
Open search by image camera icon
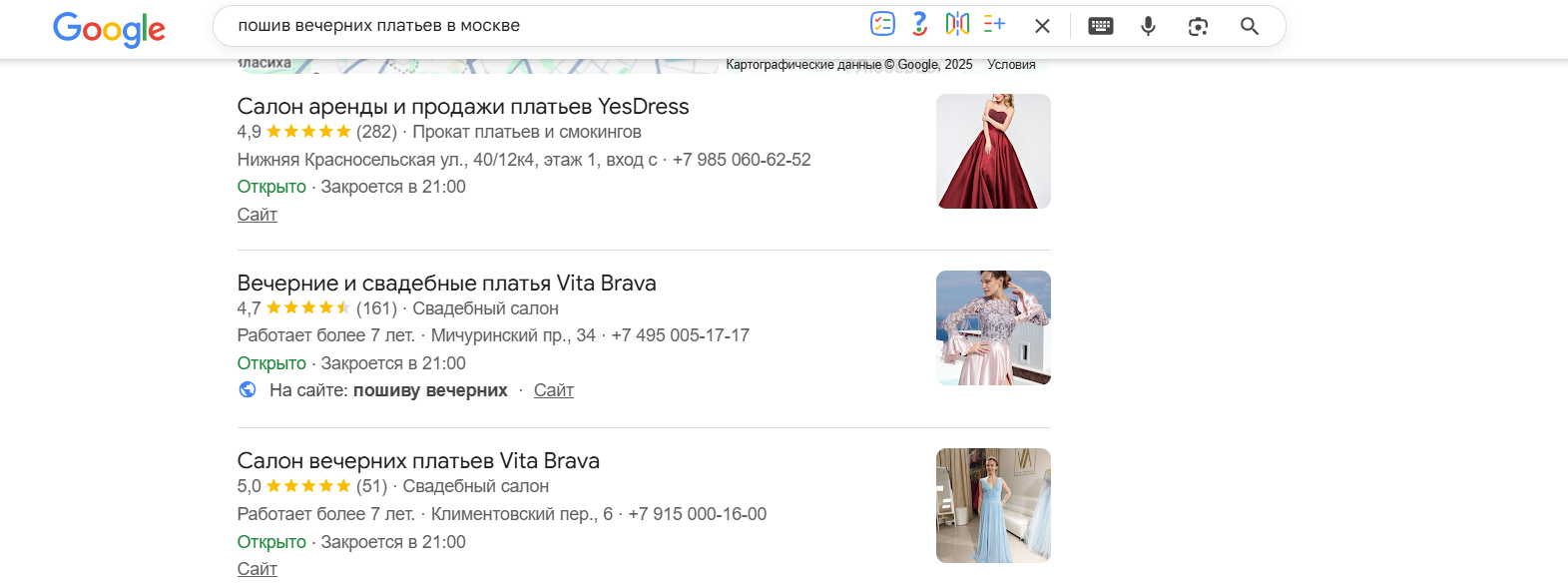point(1198,26)
